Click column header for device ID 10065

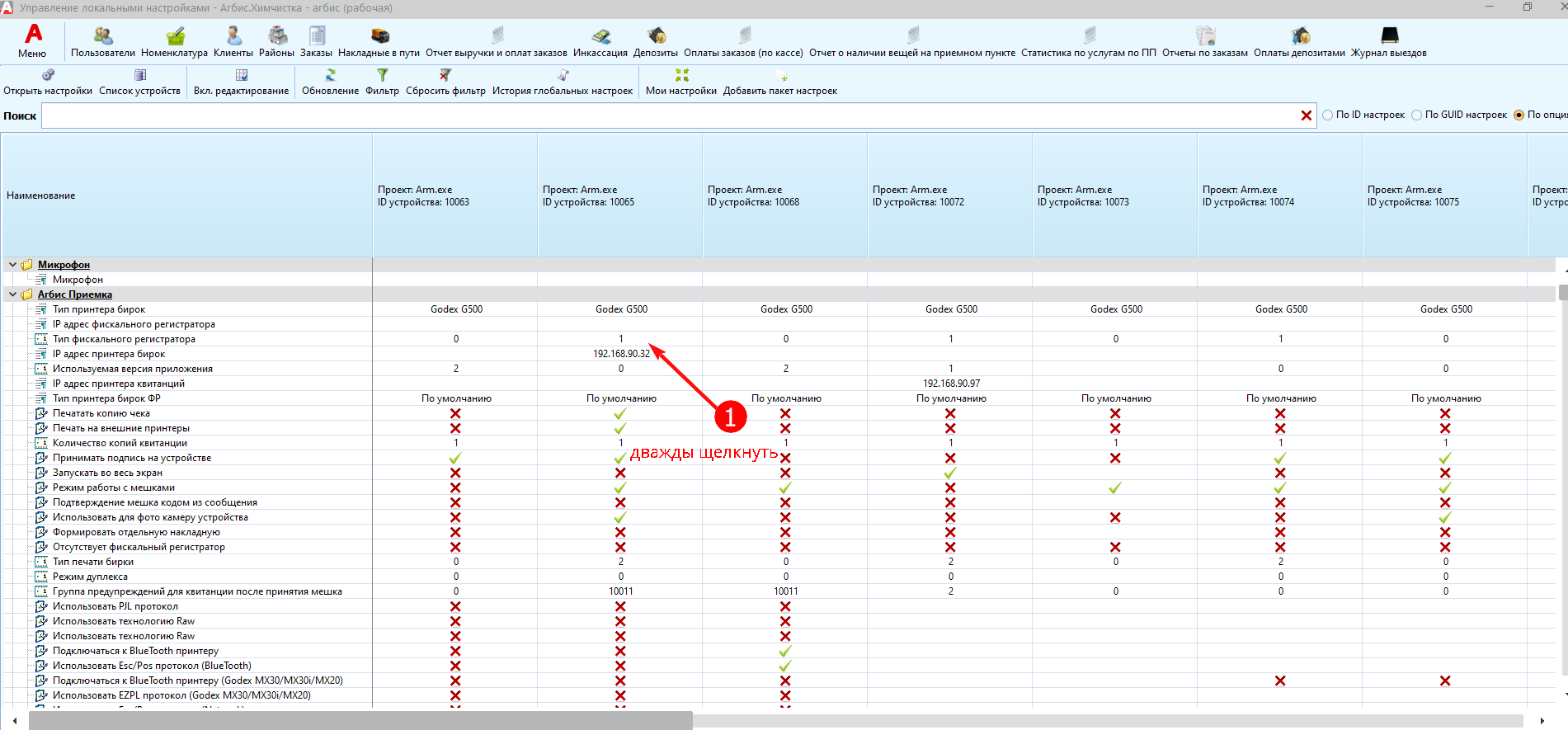[x=620, y=195]
